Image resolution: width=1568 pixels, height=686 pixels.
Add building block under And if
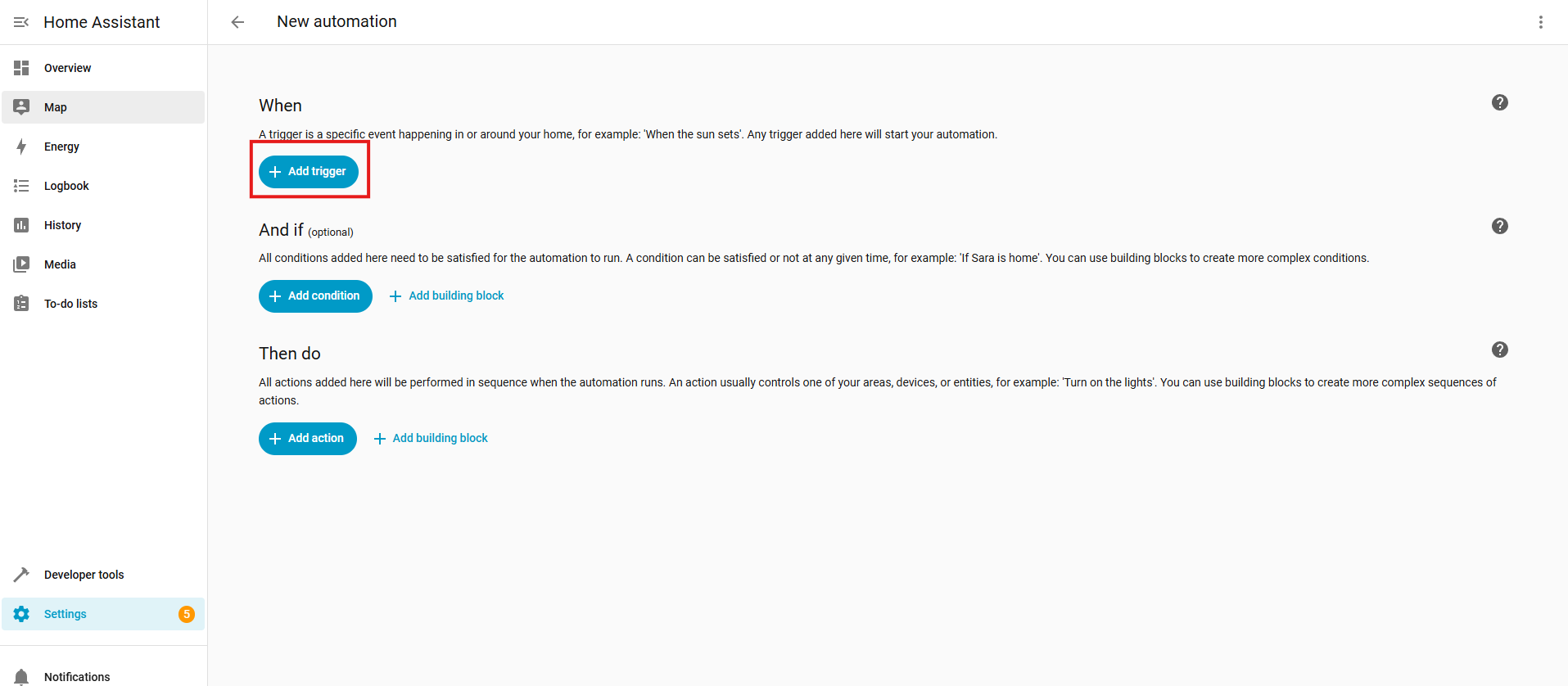446,296
